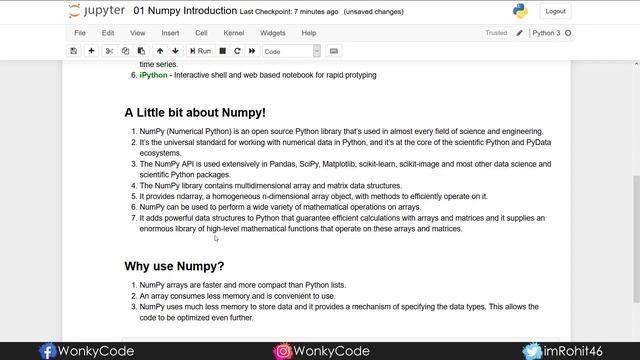Click the Trusted notebook button
Viewport: 640px width, 360px height.
click(x=496, y=33)
